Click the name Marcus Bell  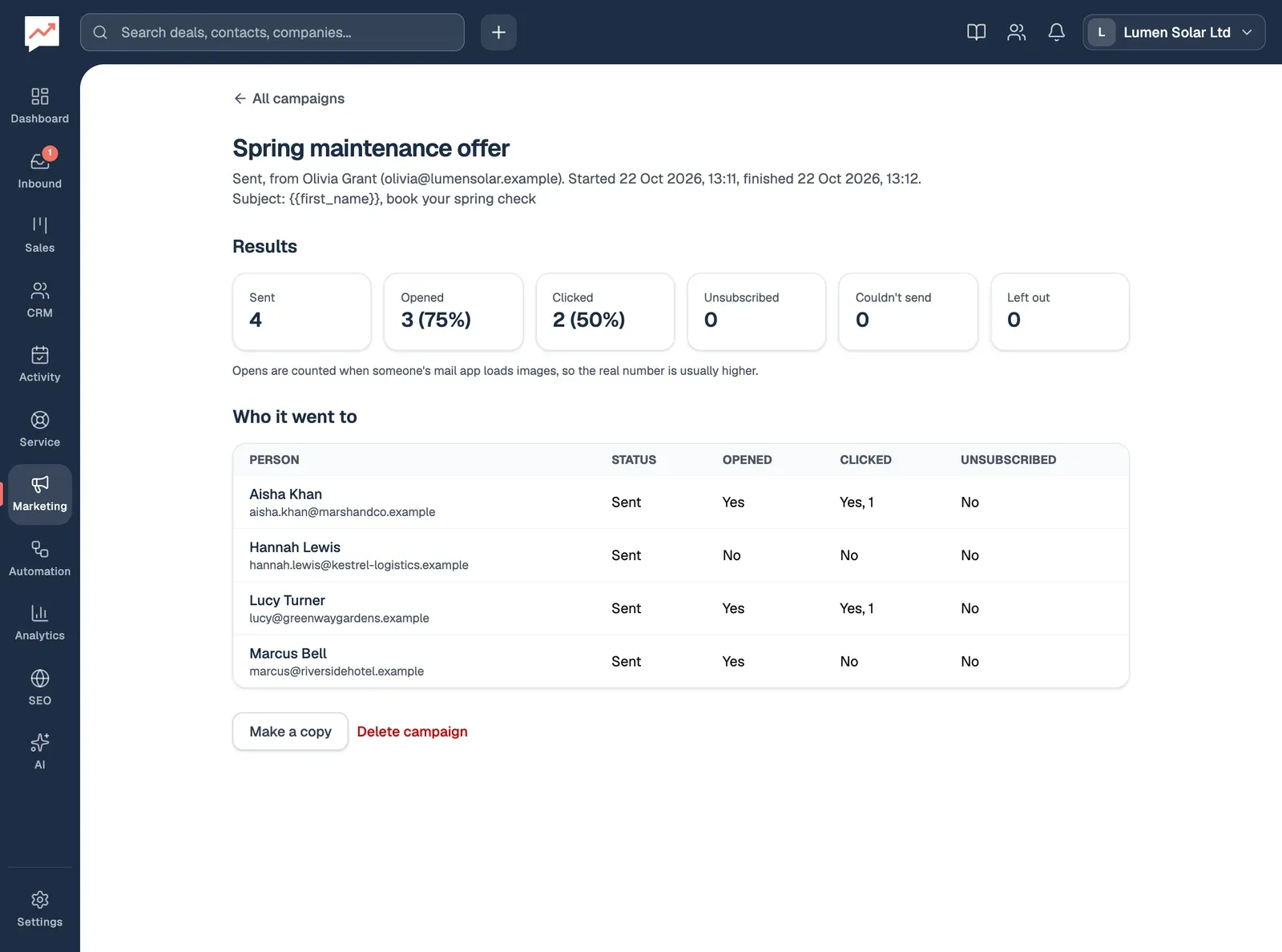(288, 653)
